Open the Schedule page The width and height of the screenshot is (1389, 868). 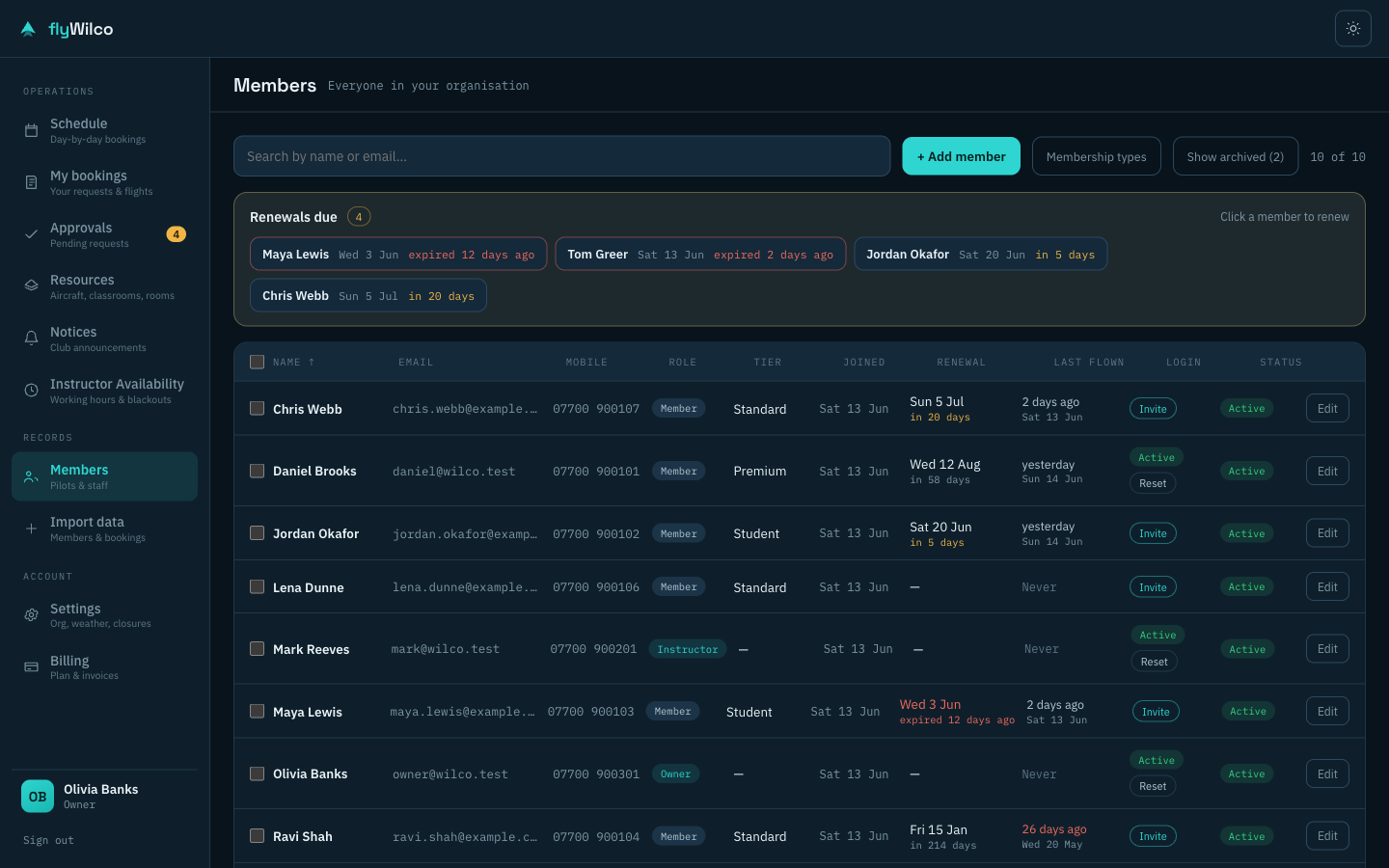pyautogui.click(x=104, y=130)
